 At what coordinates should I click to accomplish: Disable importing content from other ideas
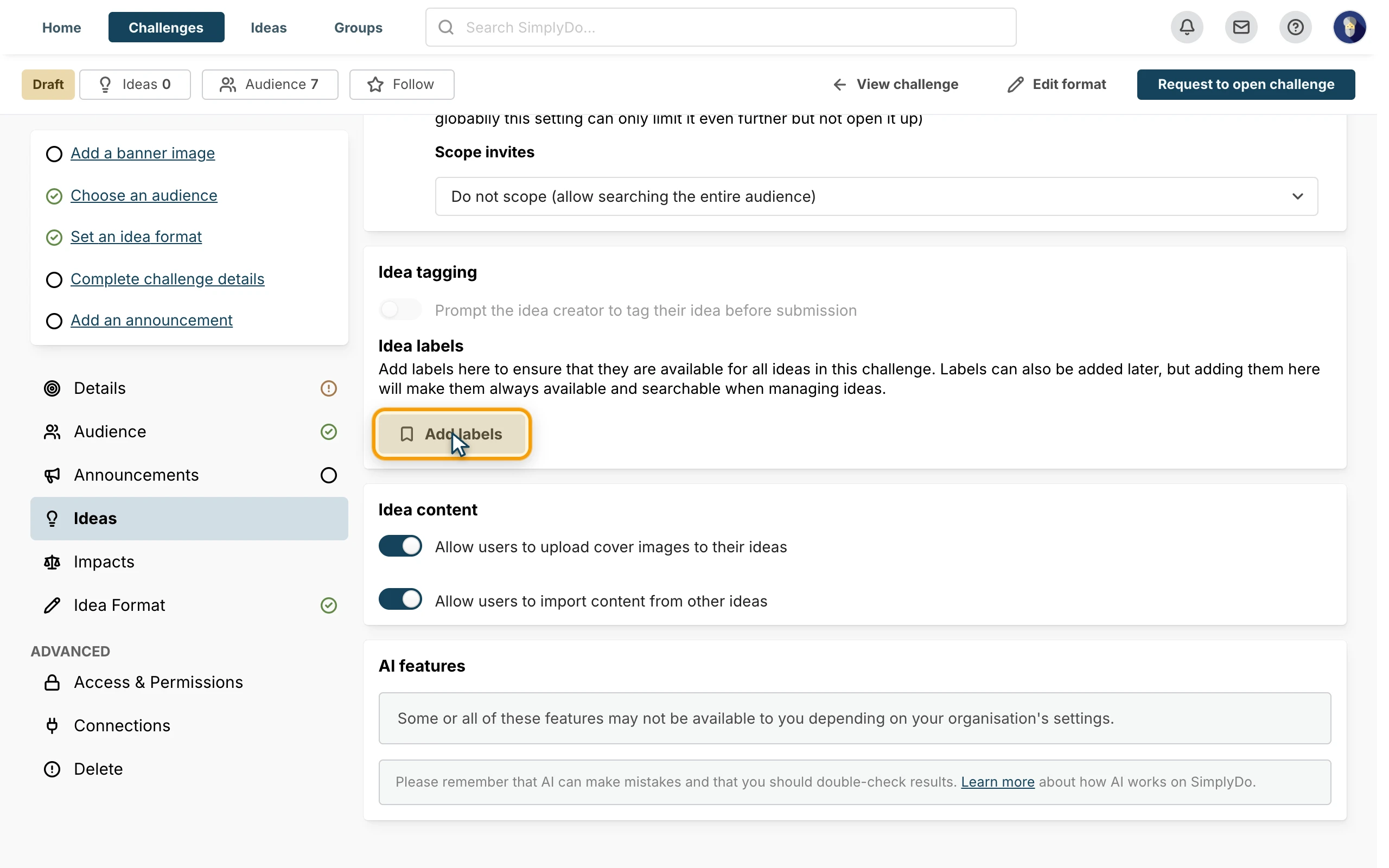[x=400, y=600]
